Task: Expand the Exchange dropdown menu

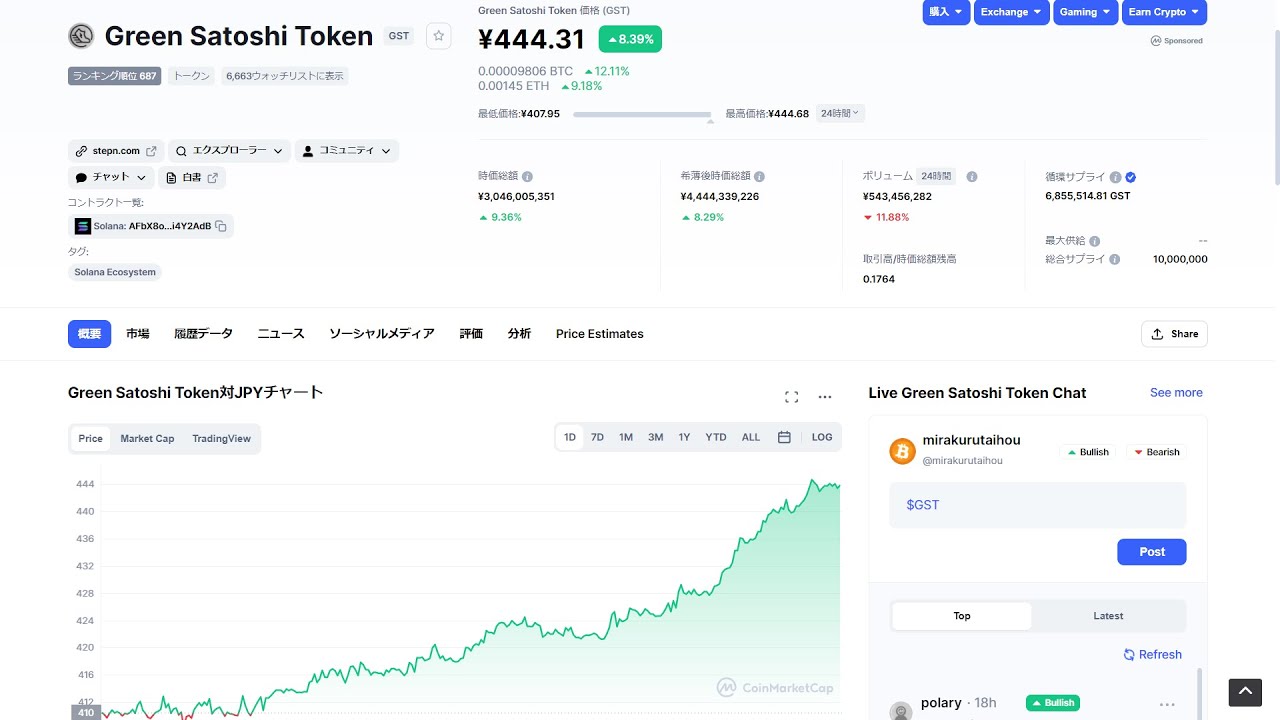Action: [1010, 12]
